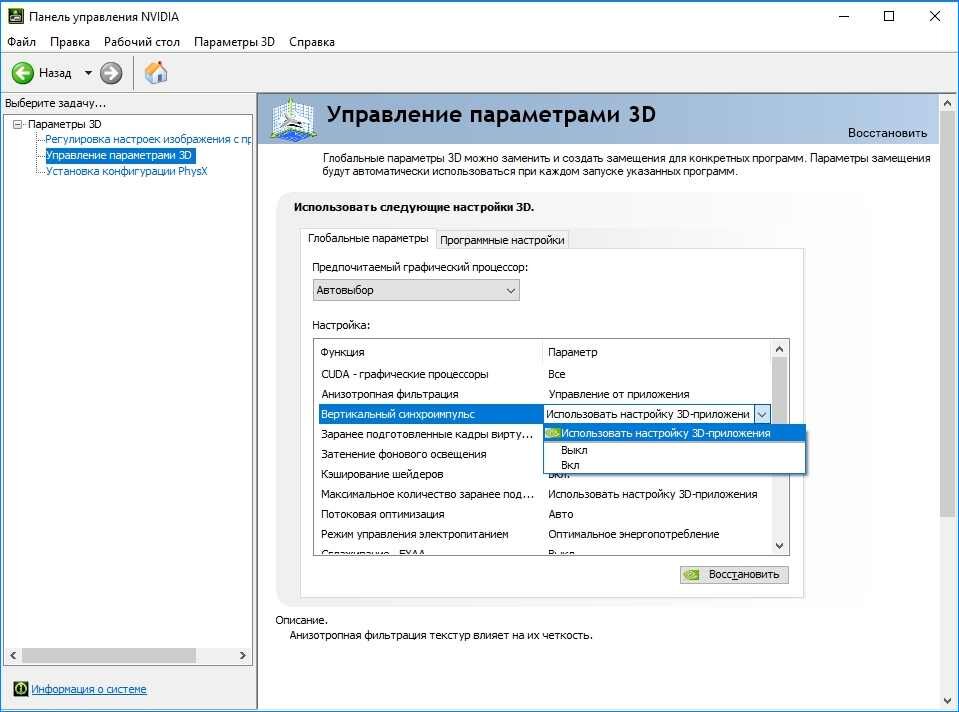Click the 3D settings header icon

click(x=294, y=119)
